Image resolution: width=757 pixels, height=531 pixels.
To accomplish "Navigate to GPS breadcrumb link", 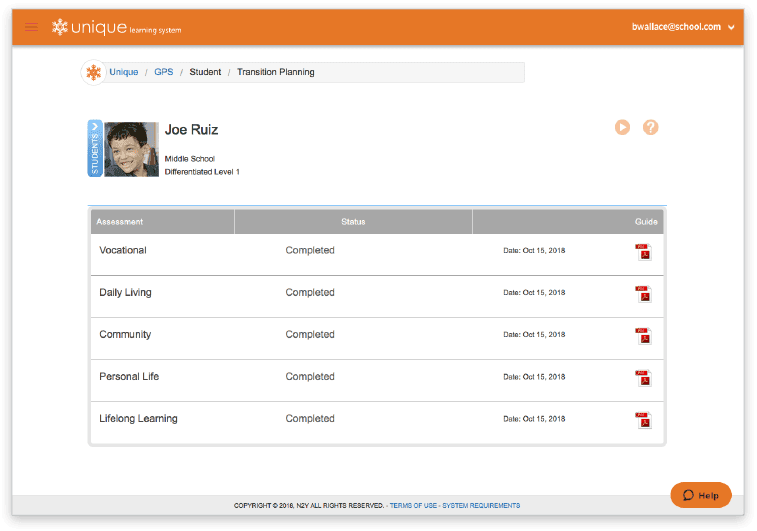I will pos(164,73).
